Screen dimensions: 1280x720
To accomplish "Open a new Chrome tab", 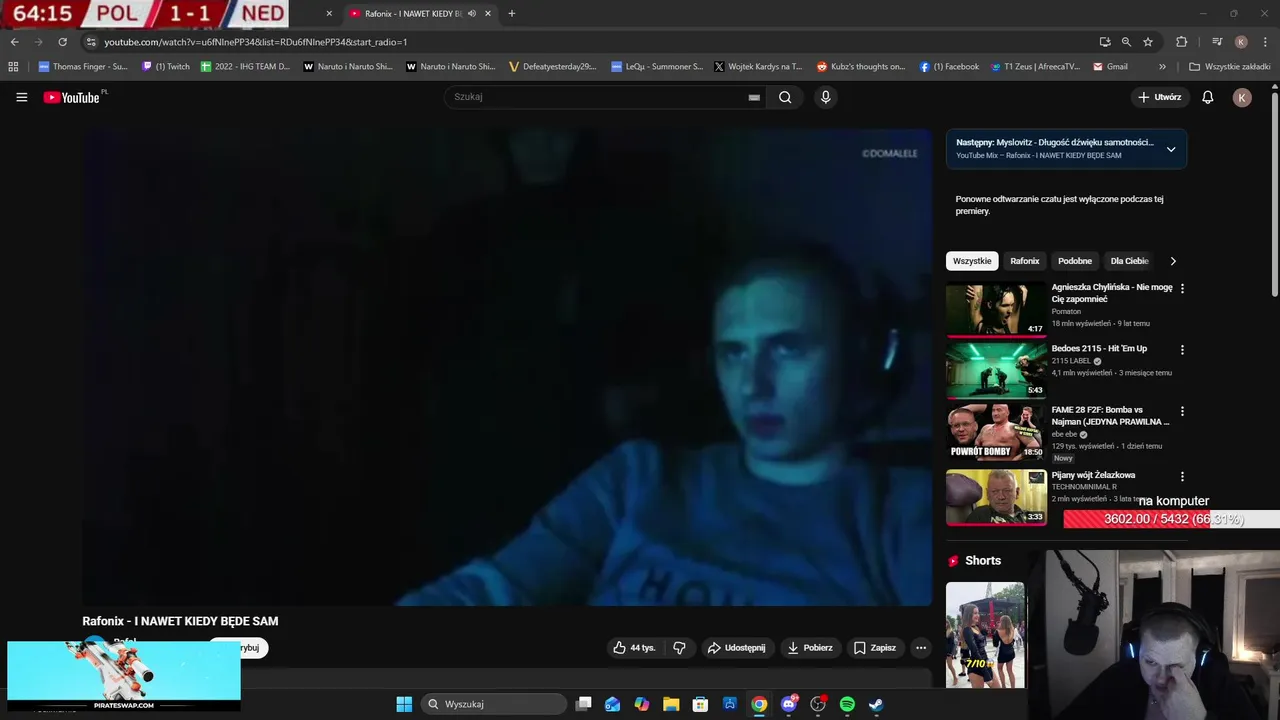I will click(x=512, y=14).
